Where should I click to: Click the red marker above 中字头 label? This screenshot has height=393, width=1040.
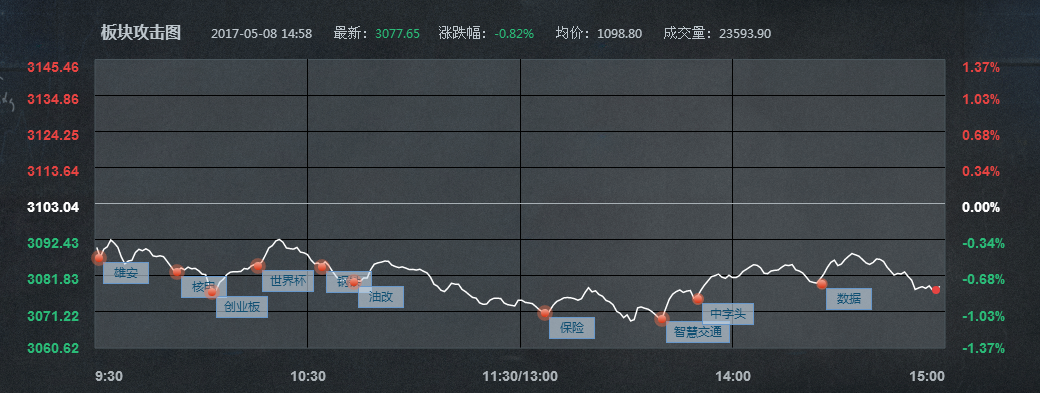point(698,299)
